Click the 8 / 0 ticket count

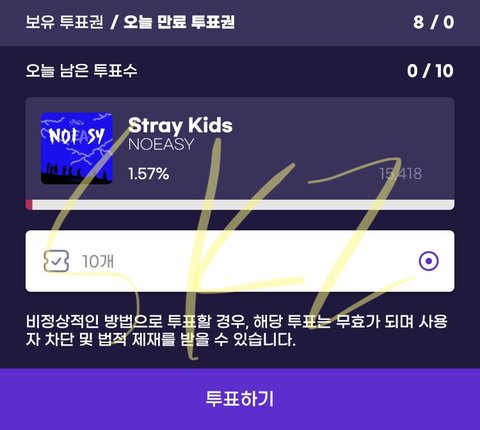pos(434,22)
